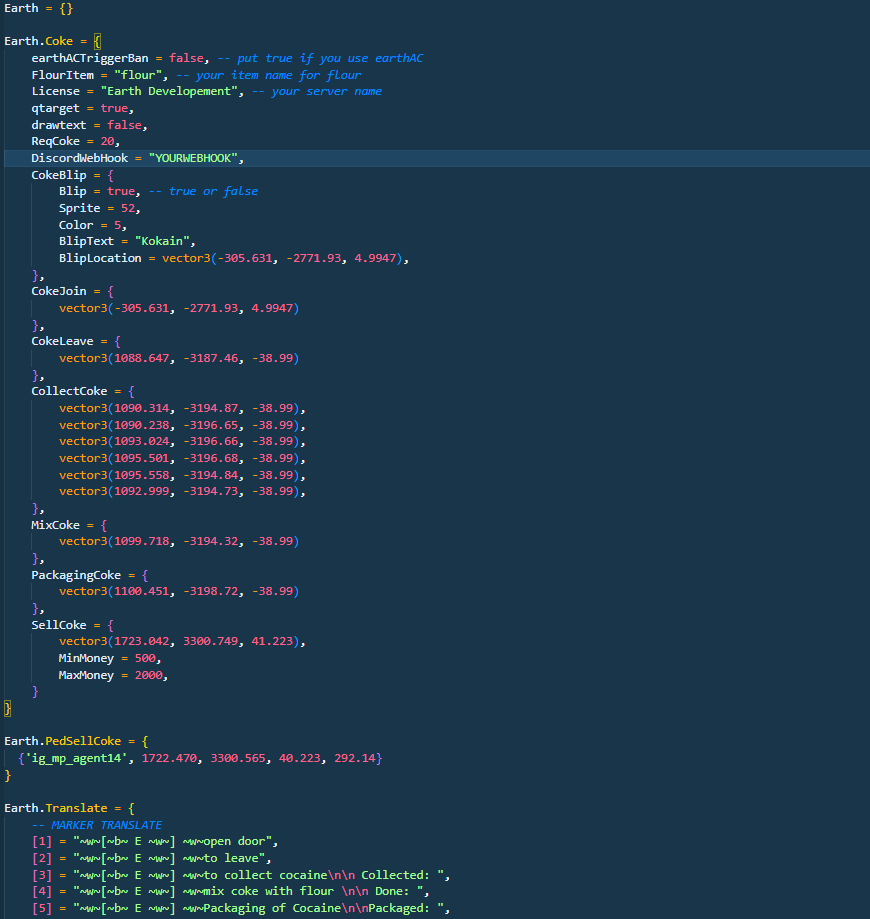Click the "YOURWEBHOOK" string value

click(193, 158)
